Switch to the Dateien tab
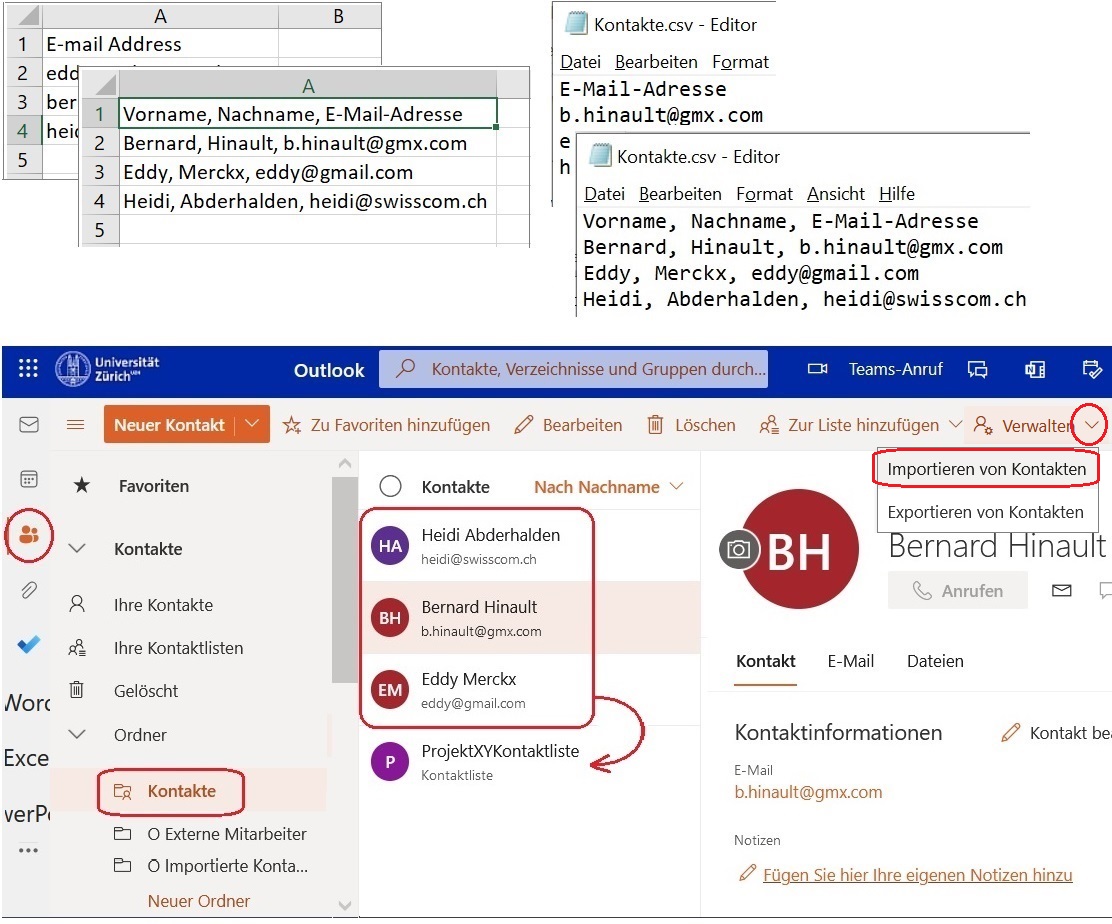The image size is (1112, 924). pos(934,661)
